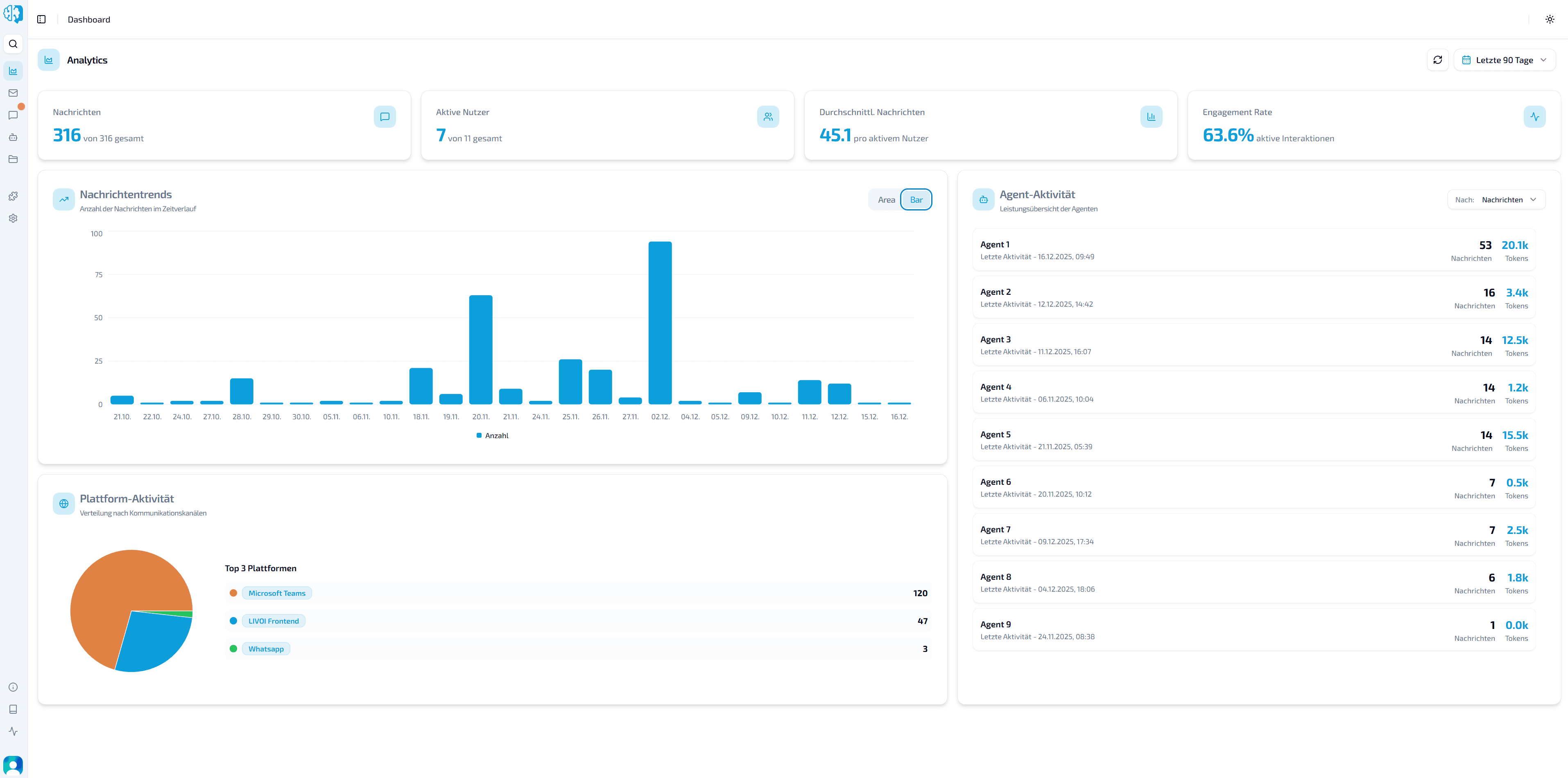Open the settings gear in sidebar
This screenshot has width=1568, height=778.
(13, 218)
